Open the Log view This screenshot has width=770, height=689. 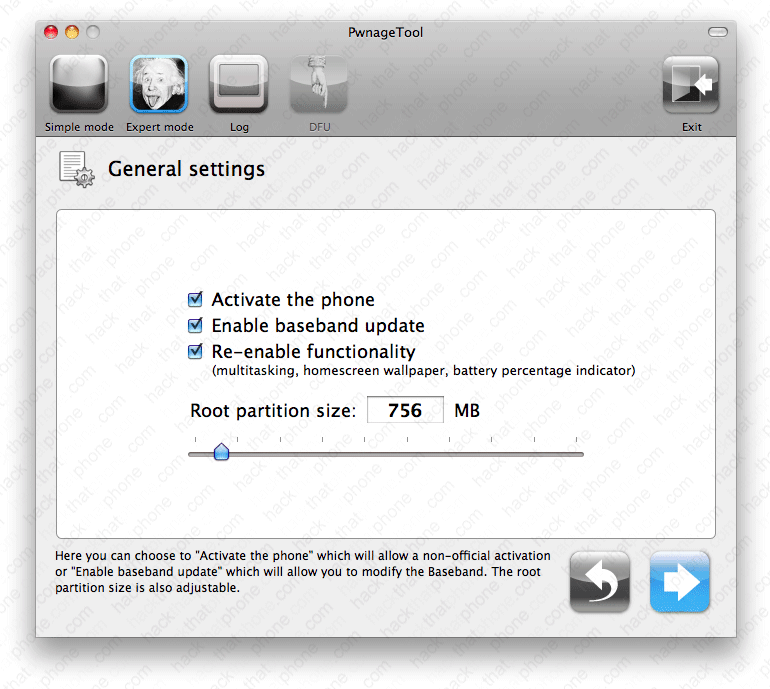coord(239,85)
